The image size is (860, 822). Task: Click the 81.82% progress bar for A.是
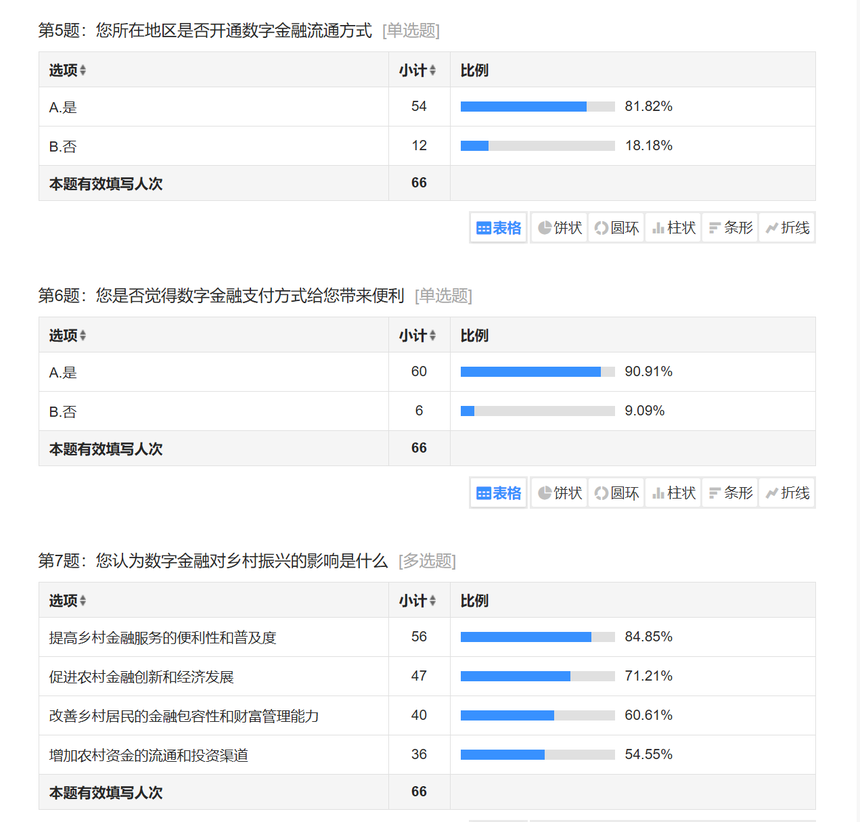click(x=537, y=106)
